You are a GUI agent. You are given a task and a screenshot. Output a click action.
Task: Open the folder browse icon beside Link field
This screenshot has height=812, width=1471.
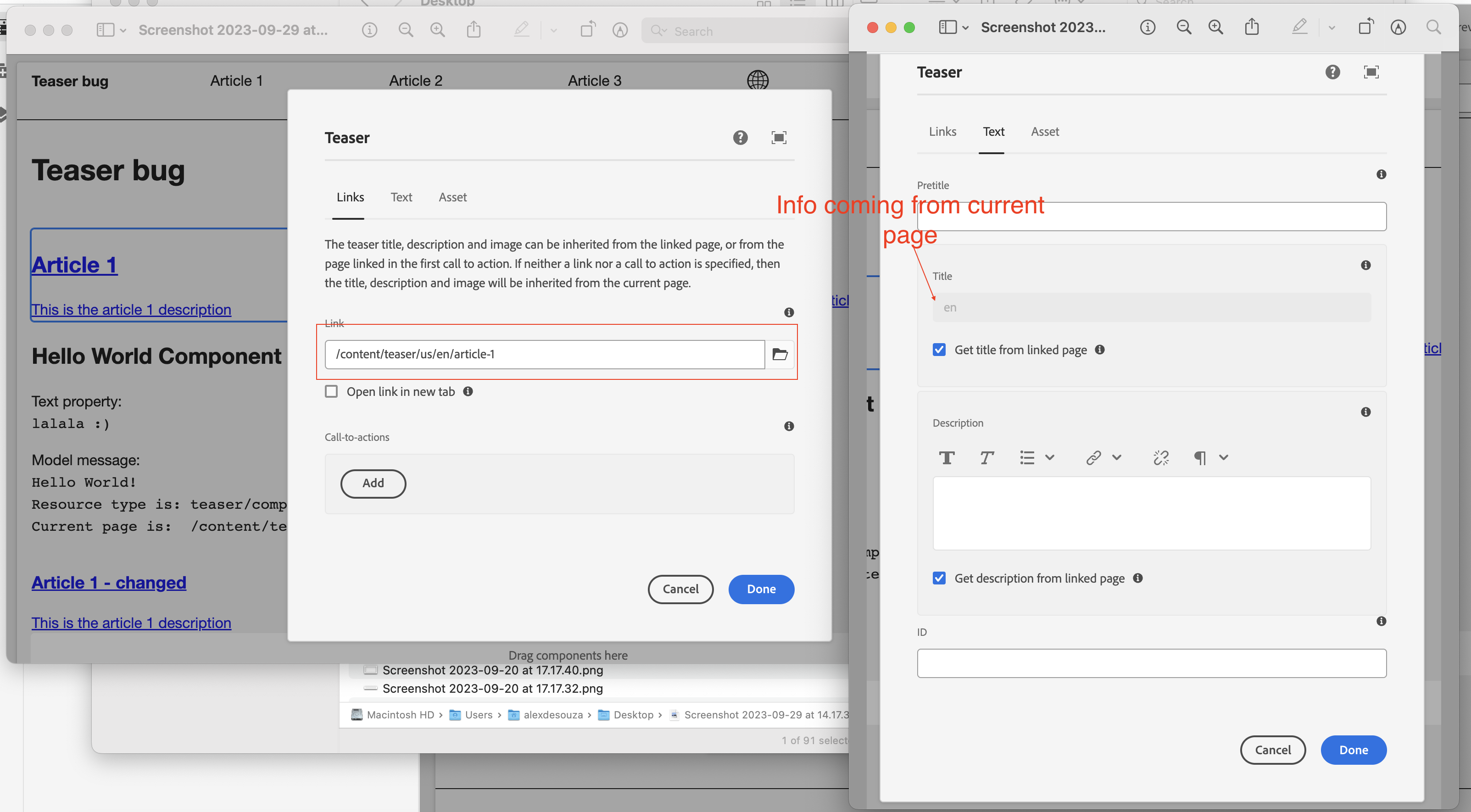tap(780, 355)
